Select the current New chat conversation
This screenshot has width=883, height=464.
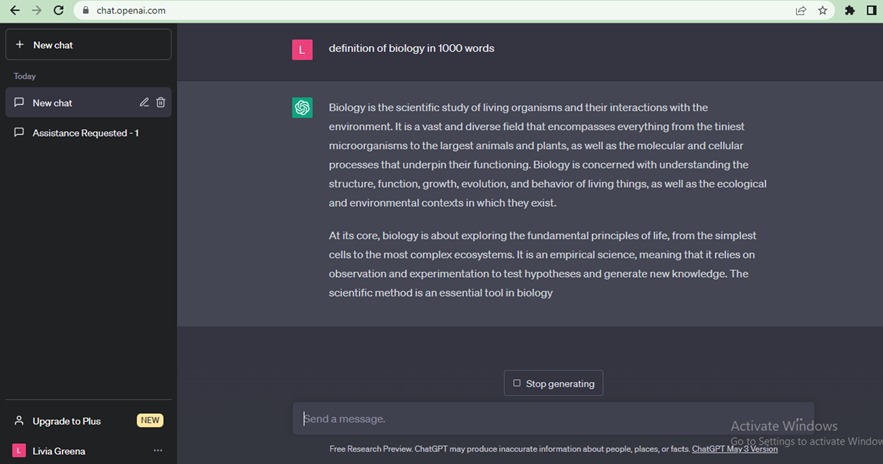point(70,103)
